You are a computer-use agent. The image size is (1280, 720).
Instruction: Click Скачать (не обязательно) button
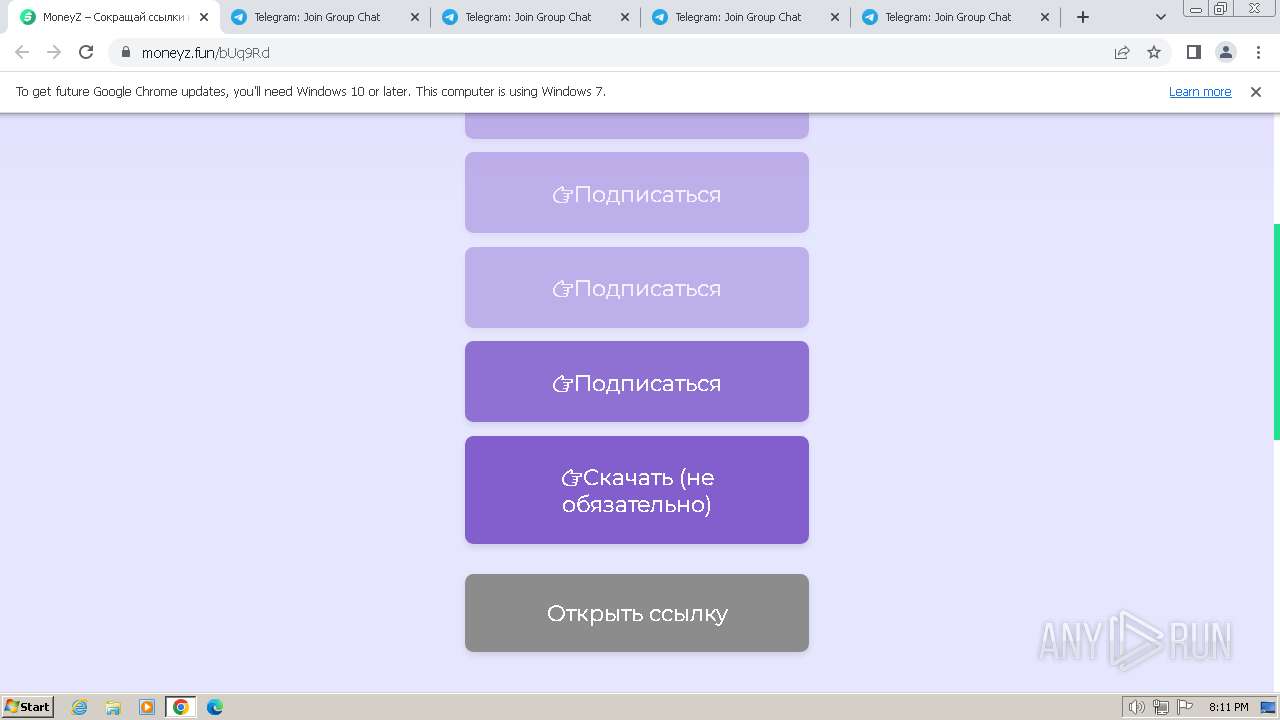coord(637,490)
